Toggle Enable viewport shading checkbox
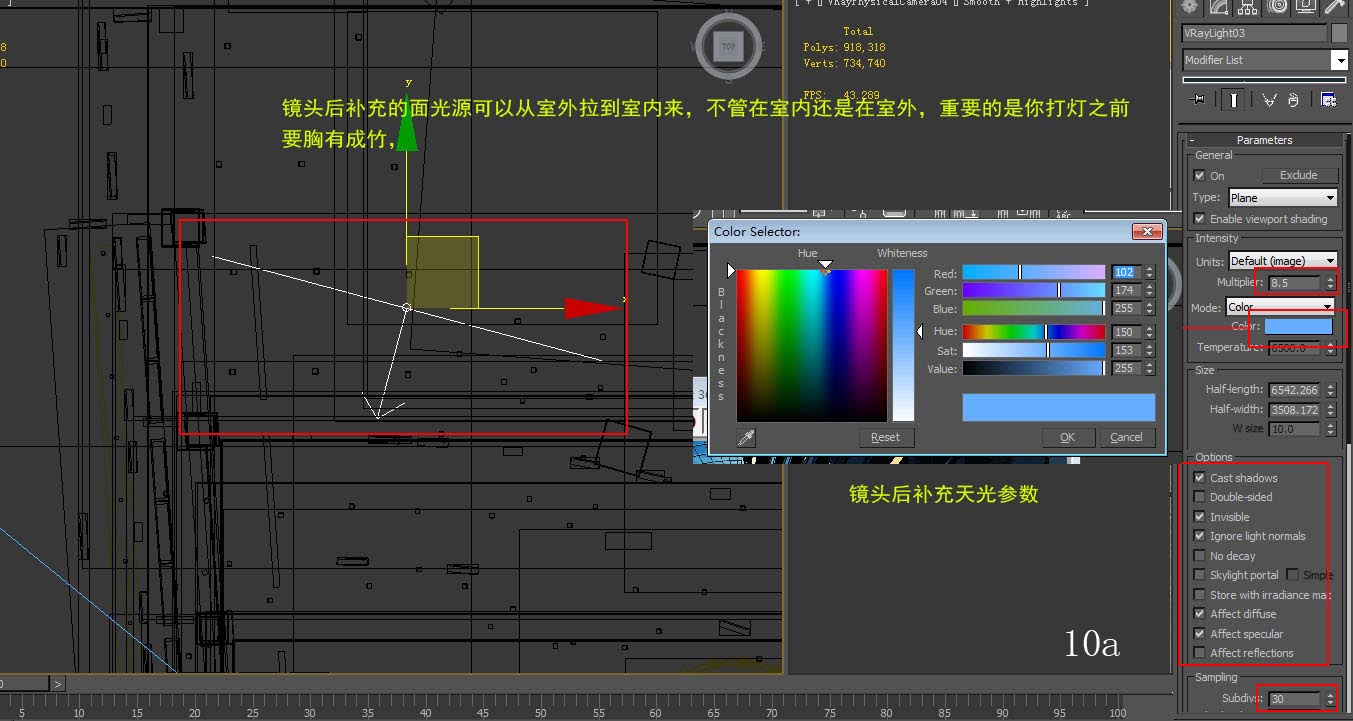This screenshot has width=1353, height=721. [x=1199, y=219]
